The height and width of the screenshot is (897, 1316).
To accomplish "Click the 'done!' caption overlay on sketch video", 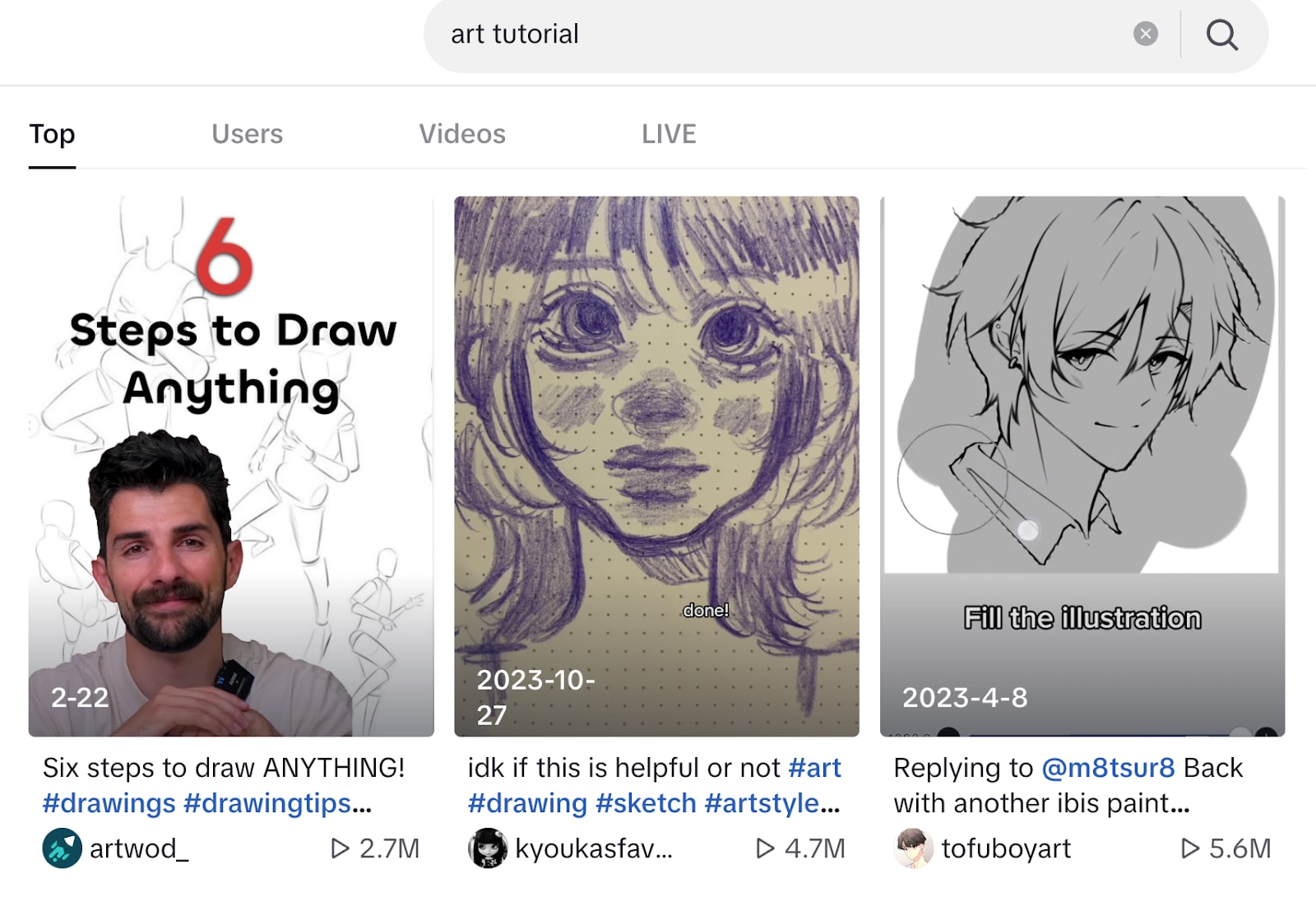I will pos(706,611).
